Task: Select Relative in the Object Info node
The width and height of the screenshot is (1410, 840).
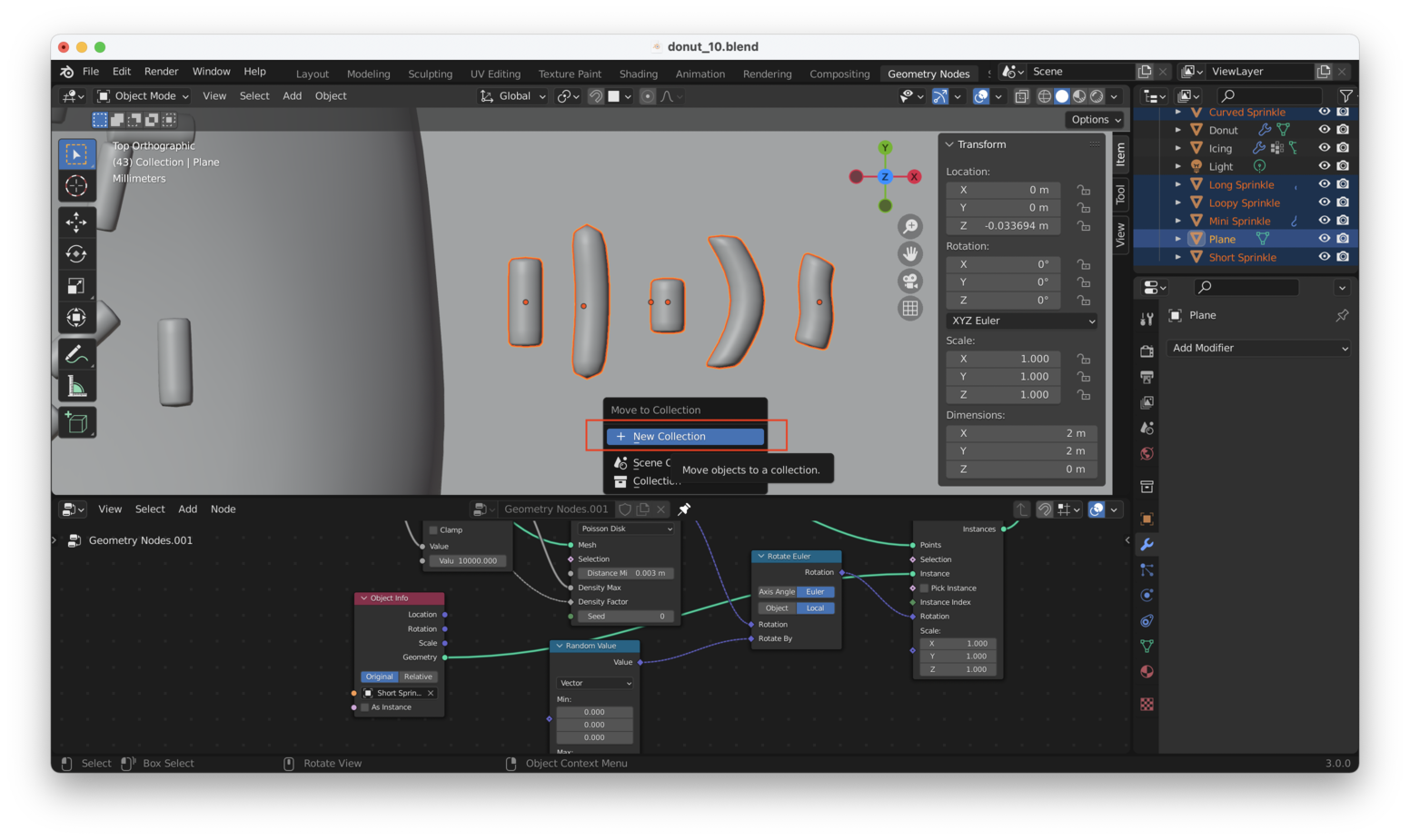Action: coord(418,677)
